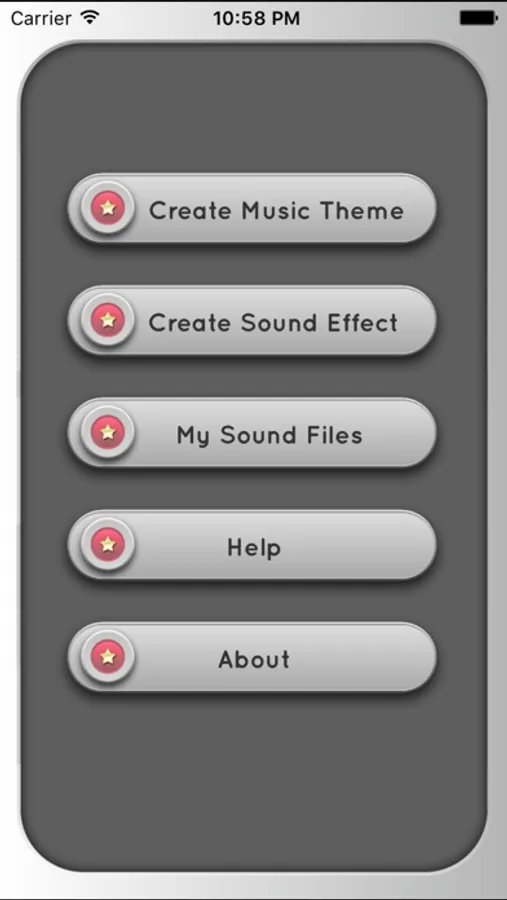Choose the Create Sound Effect button
This screenshot has height=900, width=507.
252,320
